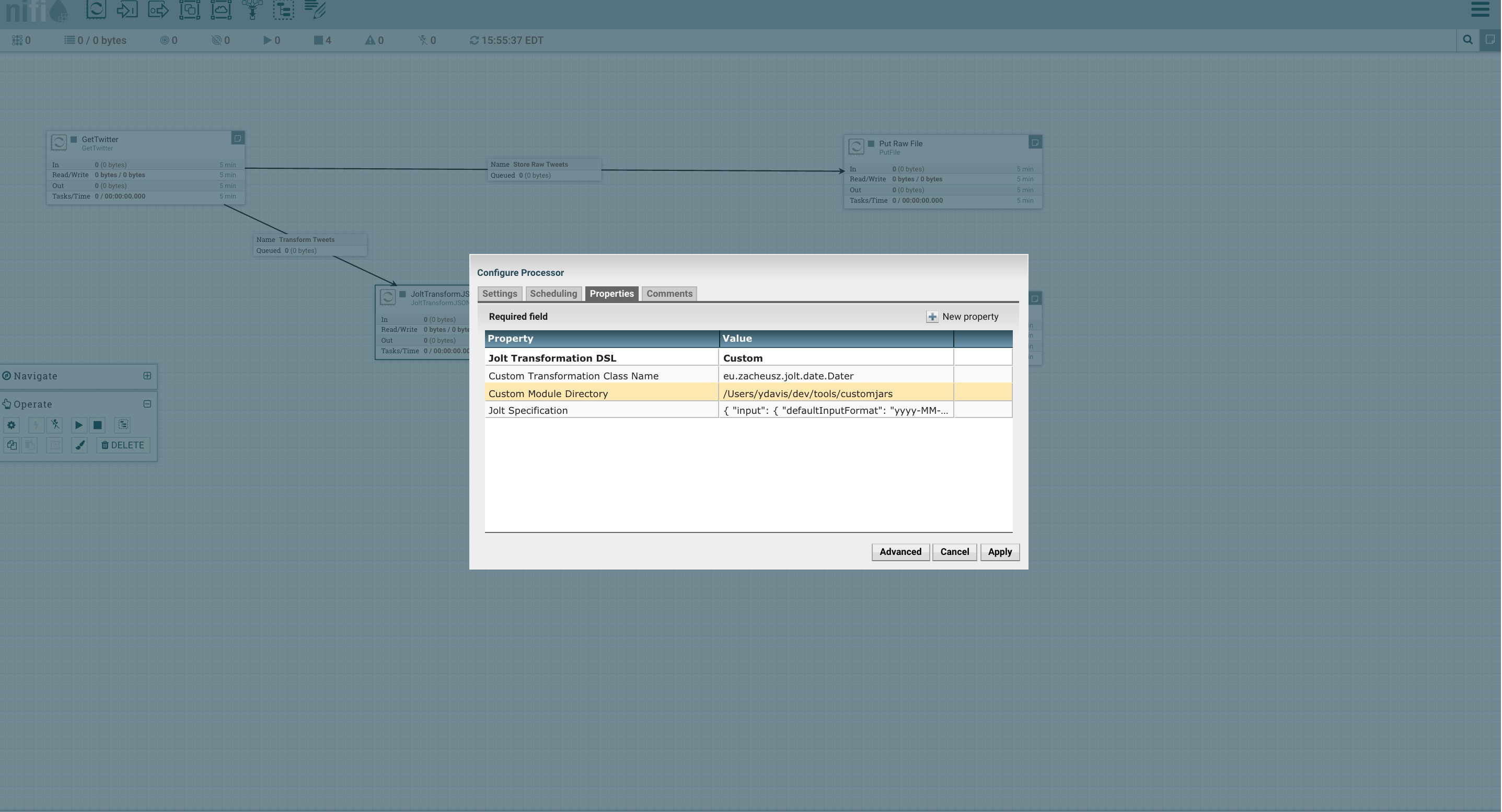
Task: Select the Template toolbar icon
Action: pos(283,9)
